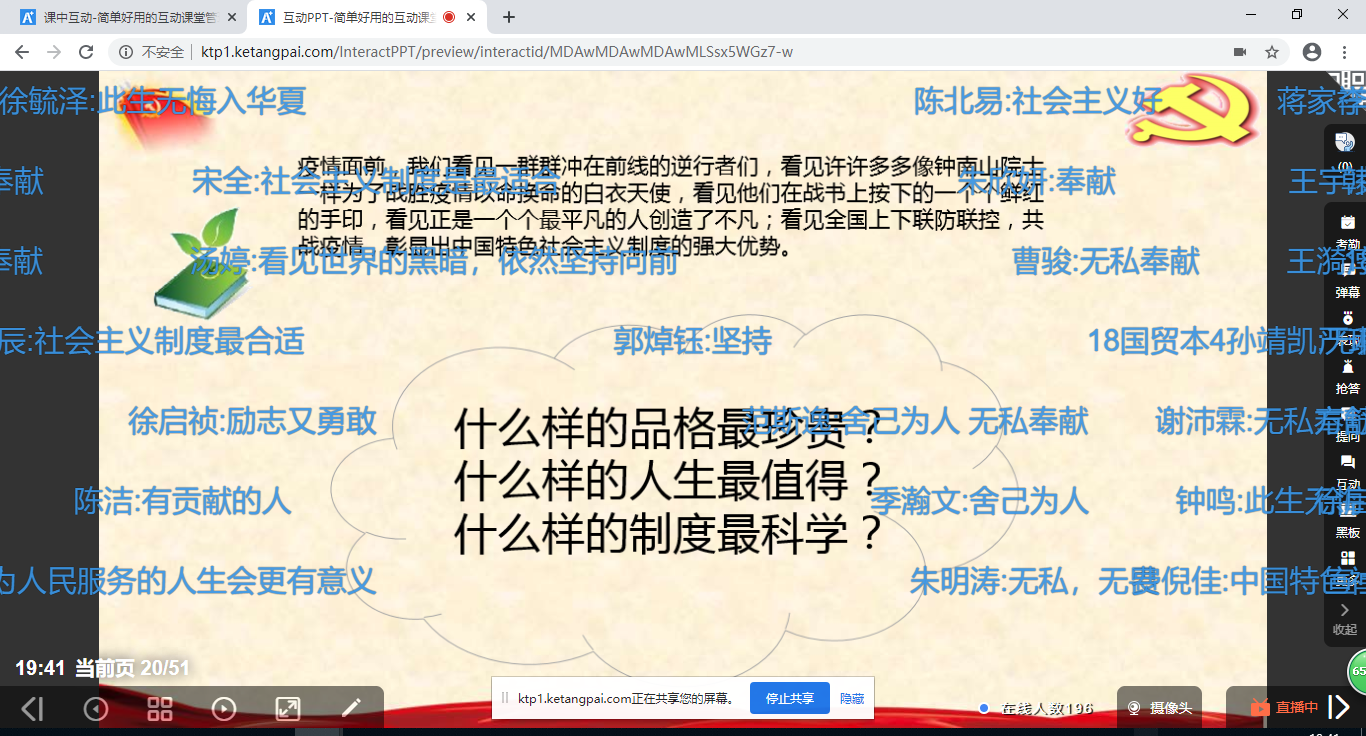Click the green 65 circle badge
1366x736 pixels.
click(1357, 671)
